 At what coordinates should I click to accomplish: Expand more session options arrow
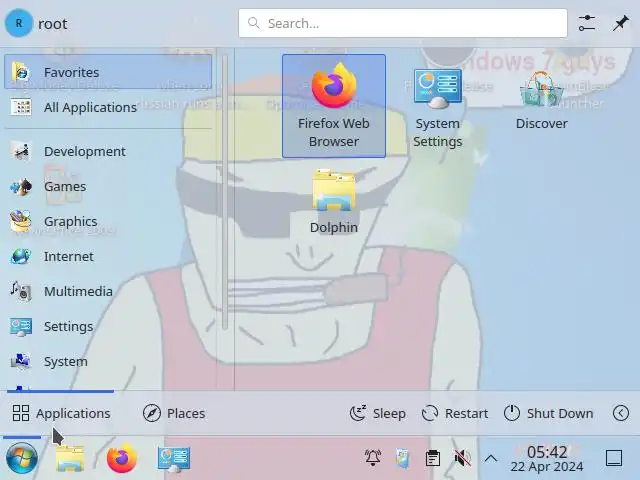[620, 413]
